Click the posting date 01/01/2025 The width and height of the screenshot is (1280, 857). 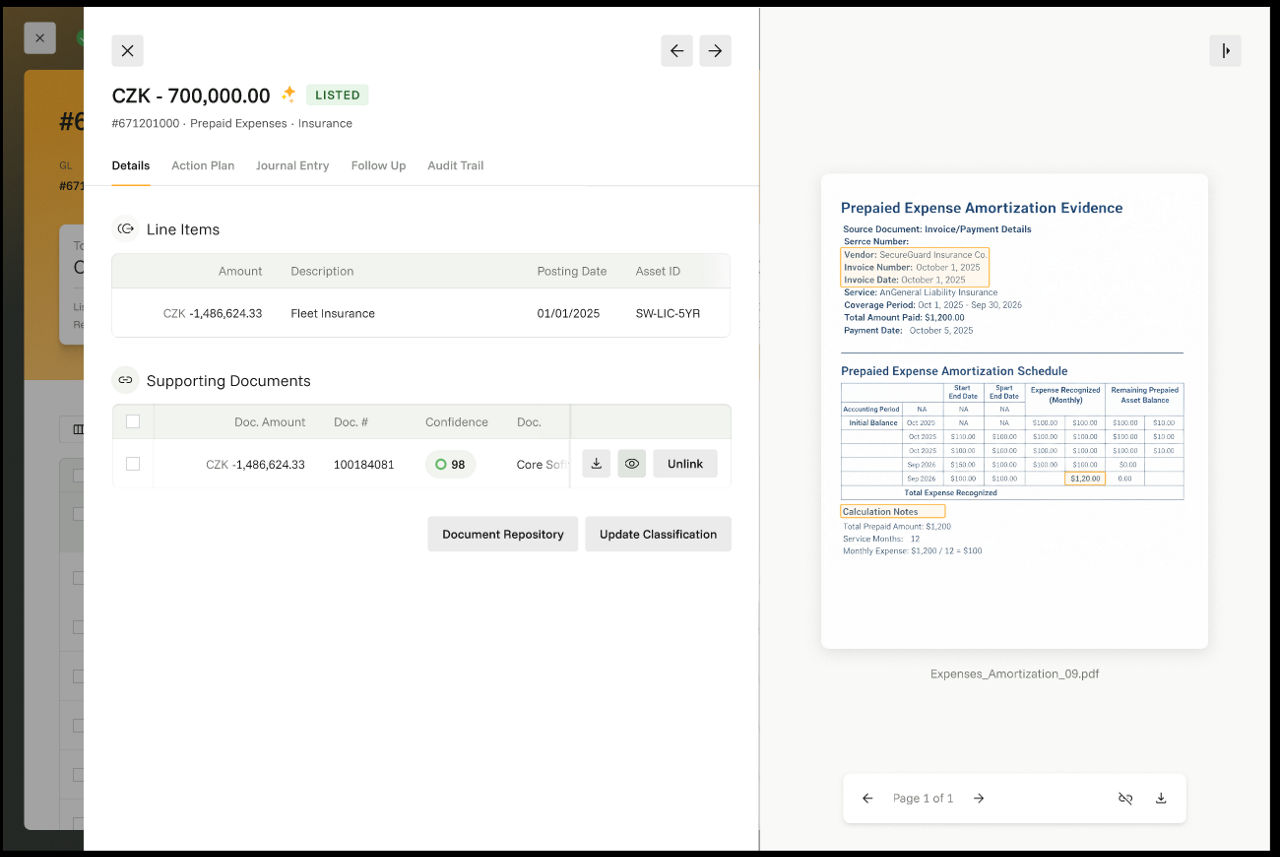click(x=568, y=313)
